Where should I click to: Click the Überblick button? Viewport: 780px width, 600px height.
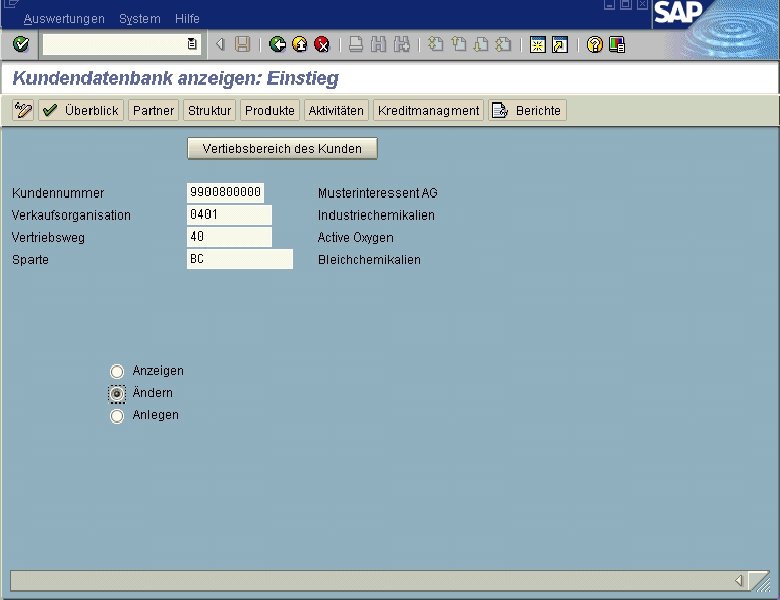coord(81,110)
